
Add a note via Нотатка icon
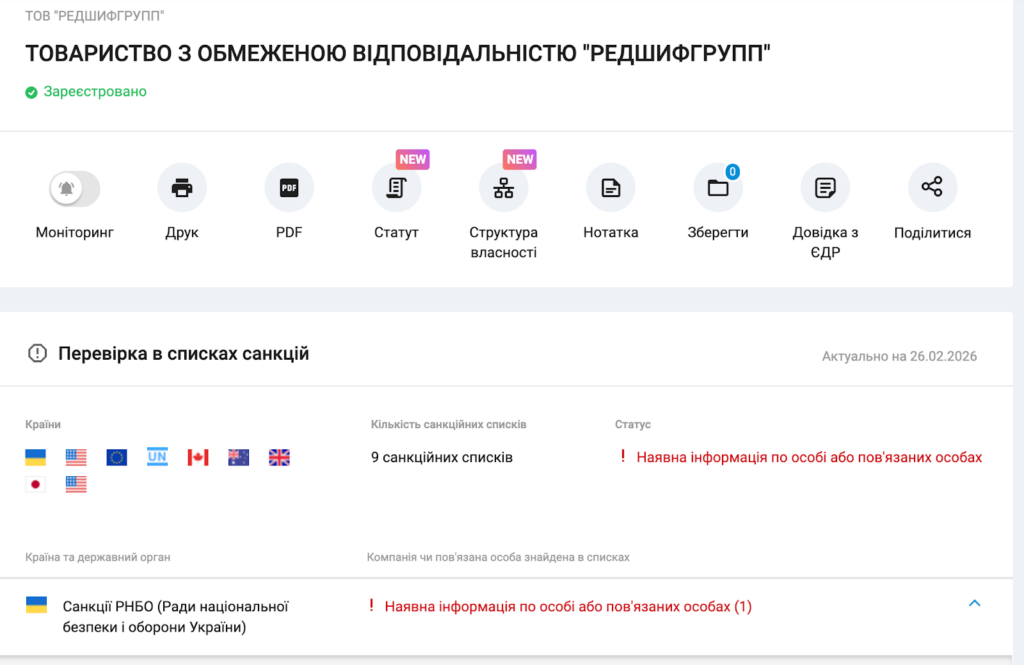click(x=610, y=188)
